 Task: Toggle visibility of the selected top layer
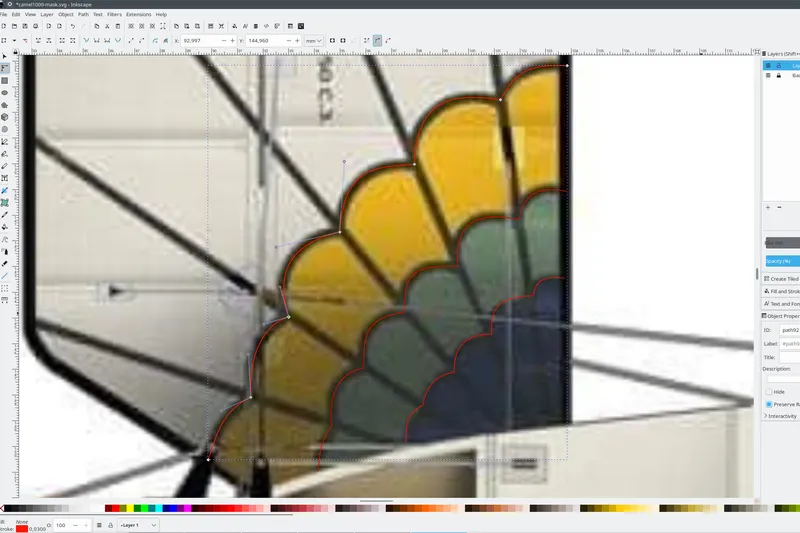[x=768, y=65]
